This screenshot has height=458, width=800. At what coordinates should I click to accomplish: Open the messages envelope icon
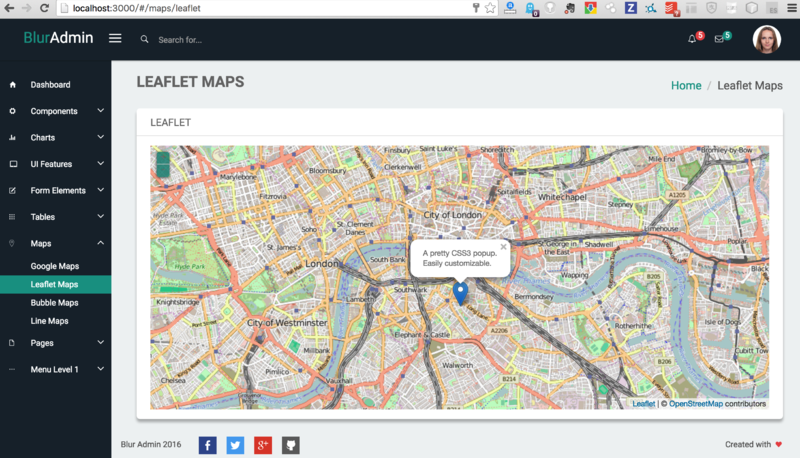tap(719, 39)
